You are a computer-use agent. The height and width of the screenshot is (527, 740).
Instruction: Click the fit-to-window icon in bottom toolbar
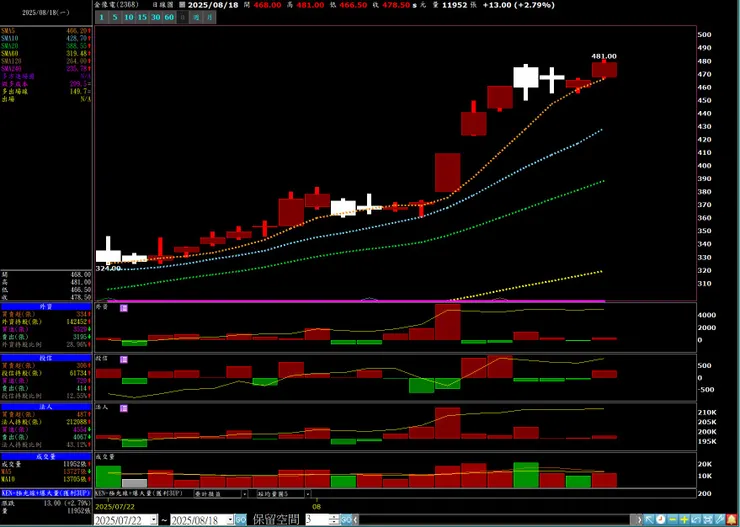[708, 519]
